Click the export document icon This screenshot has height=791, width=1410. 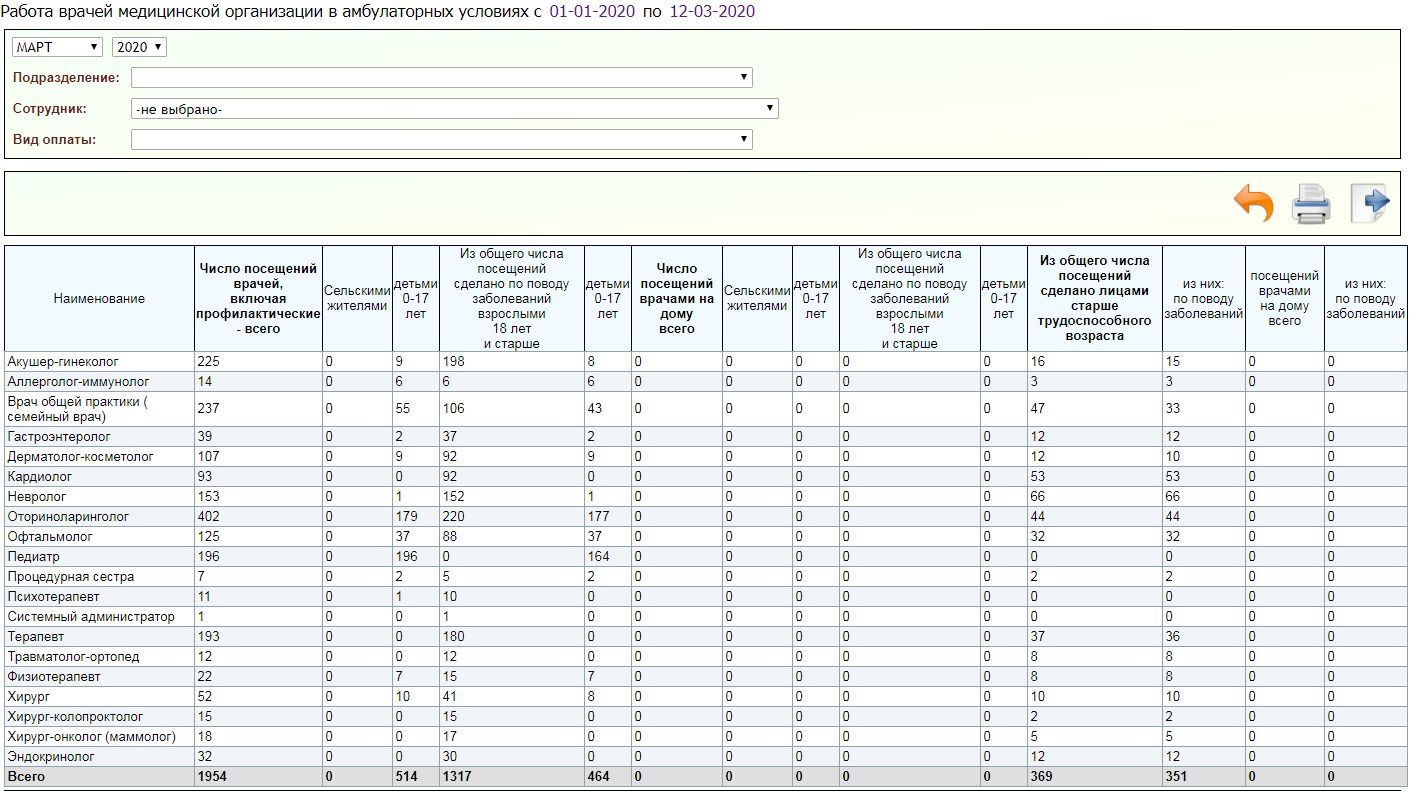(1369, 203)
